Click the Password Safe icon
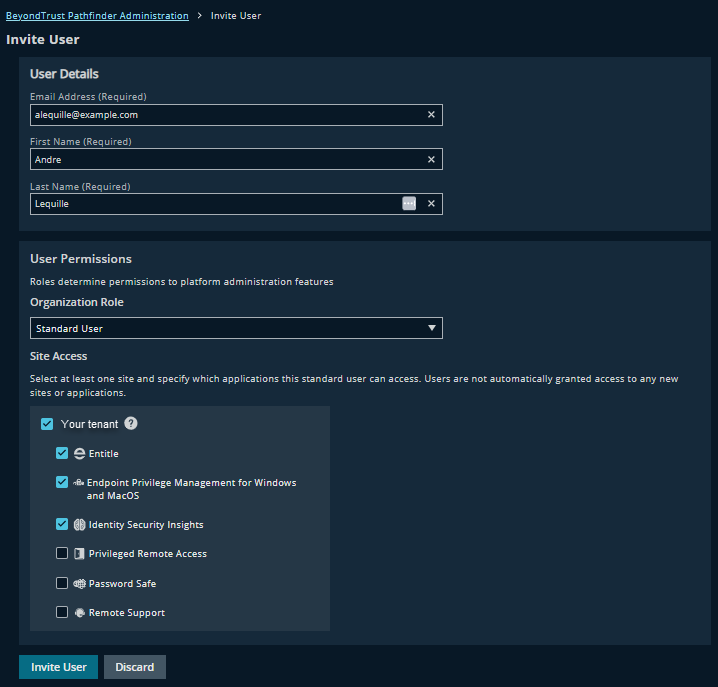 (x=80, y=583)
